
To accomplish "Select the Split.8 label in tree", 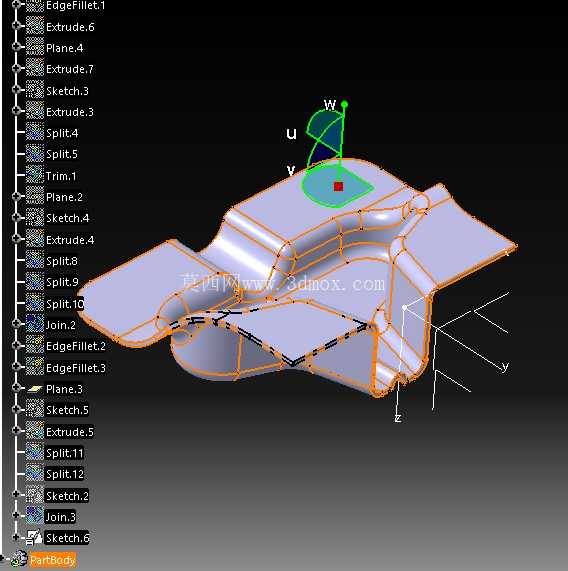I will pyautogui.click(x=62, y=261).
